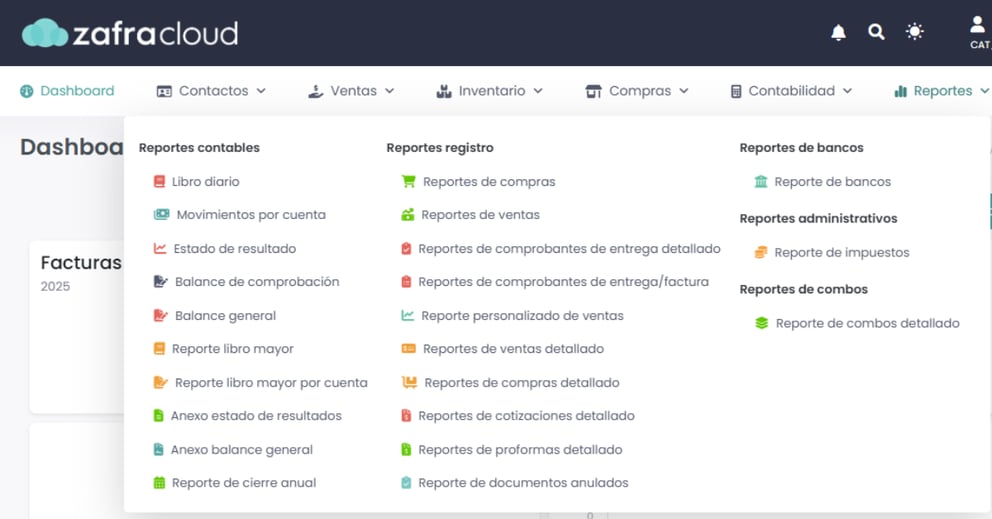The image size is (992, 519).
Task: Open Reporte de impuestos link
Action: (x=842, y=253)
